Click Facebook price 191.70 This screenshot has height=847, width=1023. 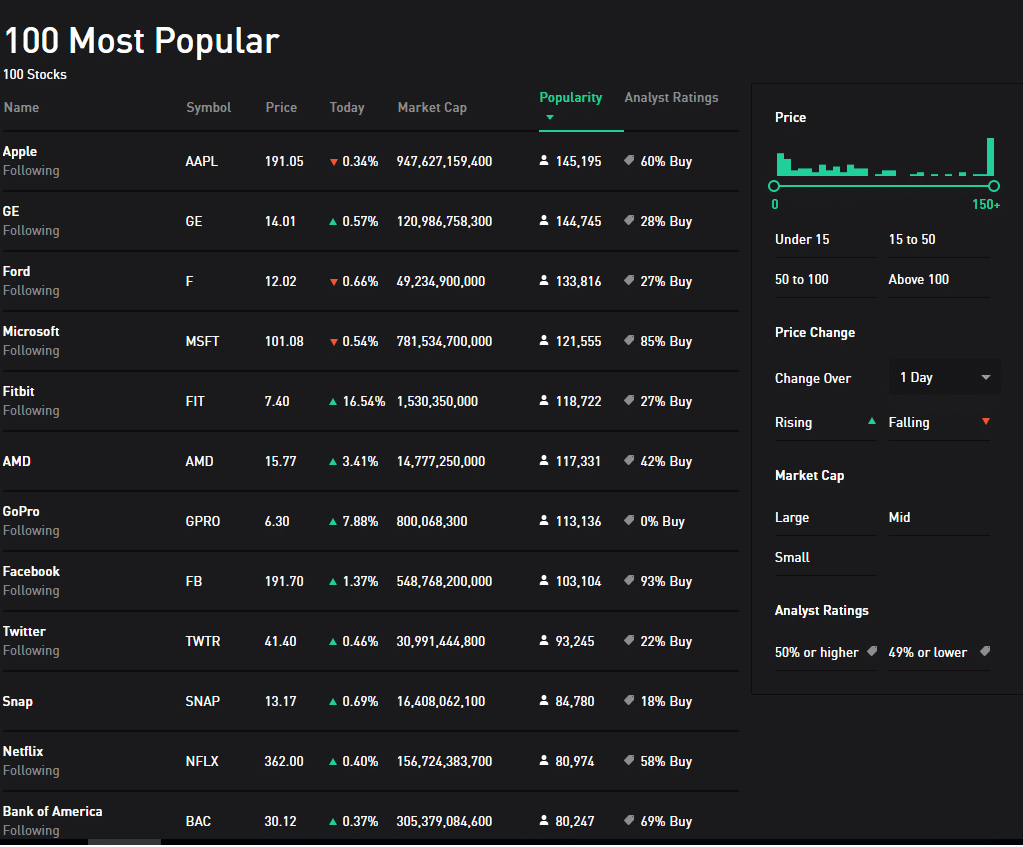click(x=284, y=581)
